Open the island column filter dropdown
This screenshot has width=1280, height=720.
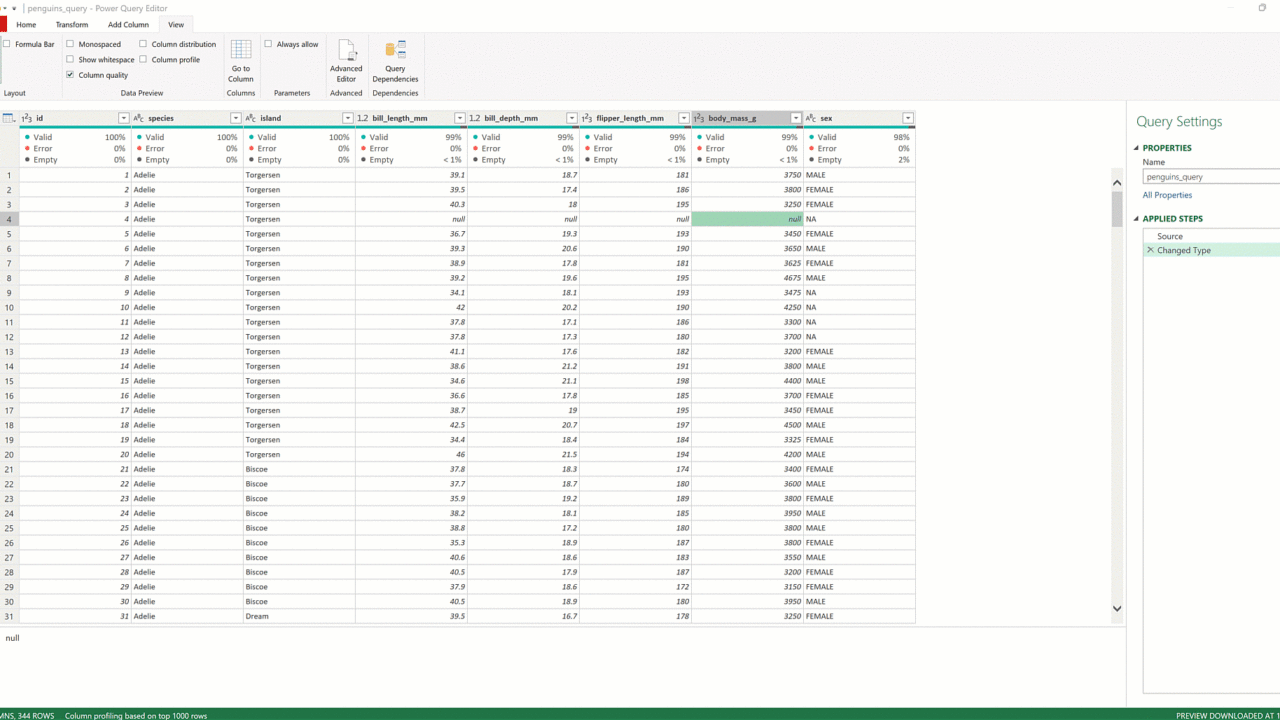click(348, 118)
